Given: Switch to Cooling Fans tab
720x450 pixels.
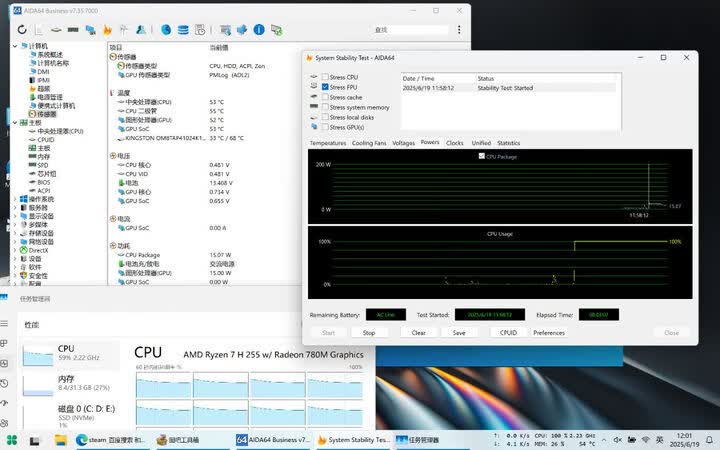Looking at the screenshot, I should click(x=369, y=143).
